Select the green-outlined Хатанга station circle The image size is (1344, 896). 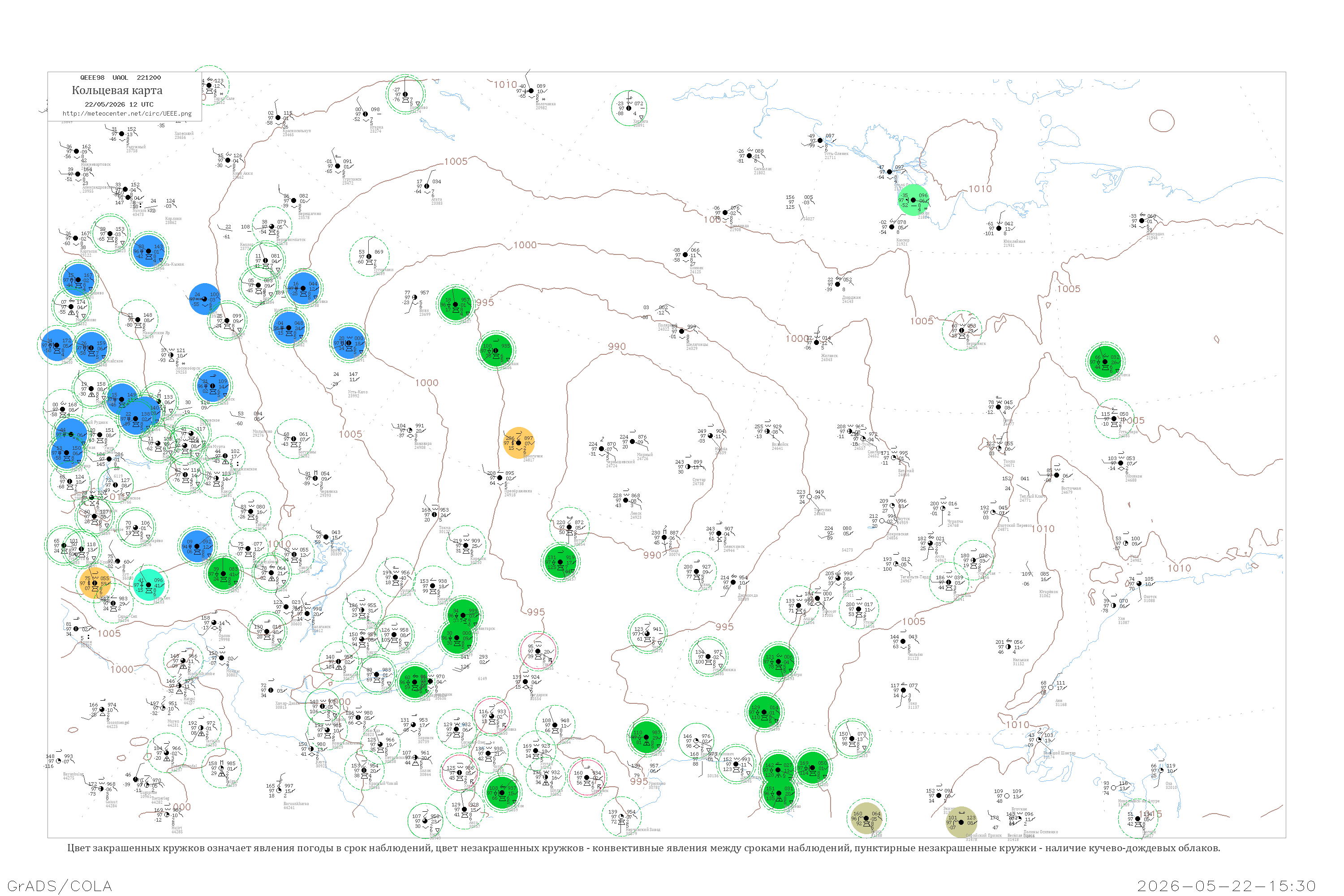[629, 108]
